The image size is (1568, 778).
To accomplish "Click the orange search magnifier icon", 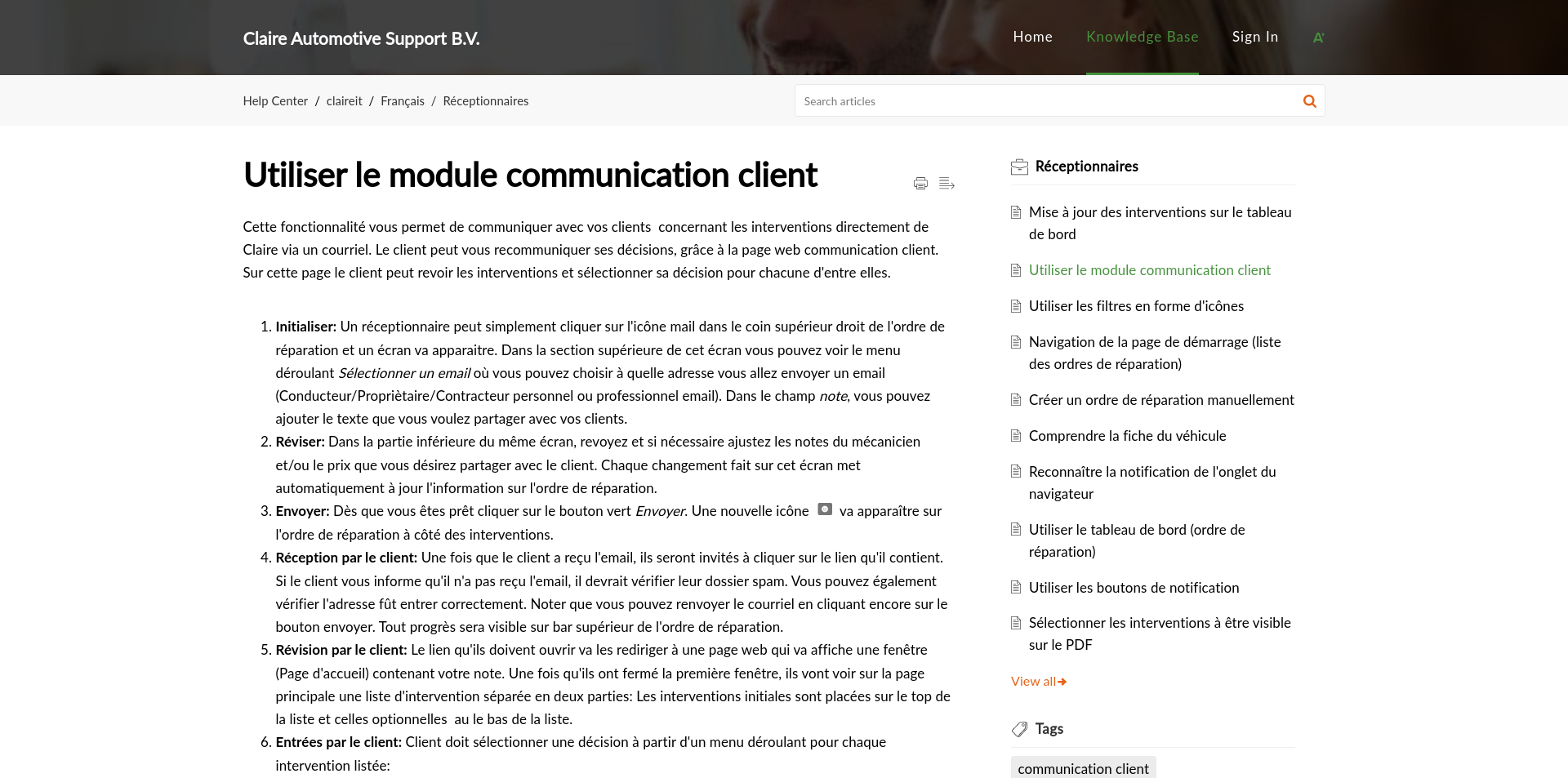I will point(1309,101).
